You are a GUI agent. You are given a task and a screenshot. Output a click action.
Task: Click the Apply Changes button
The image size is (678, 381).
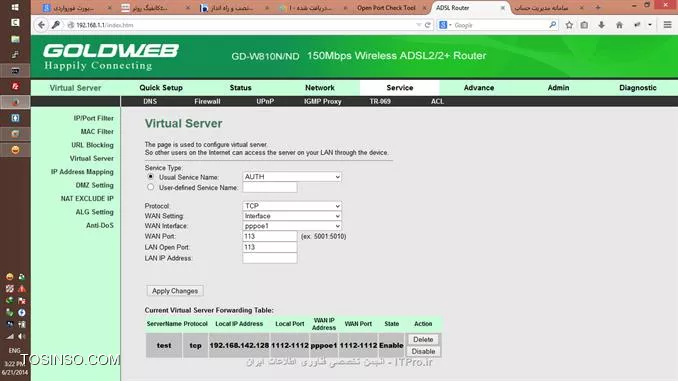coord(175,291)
